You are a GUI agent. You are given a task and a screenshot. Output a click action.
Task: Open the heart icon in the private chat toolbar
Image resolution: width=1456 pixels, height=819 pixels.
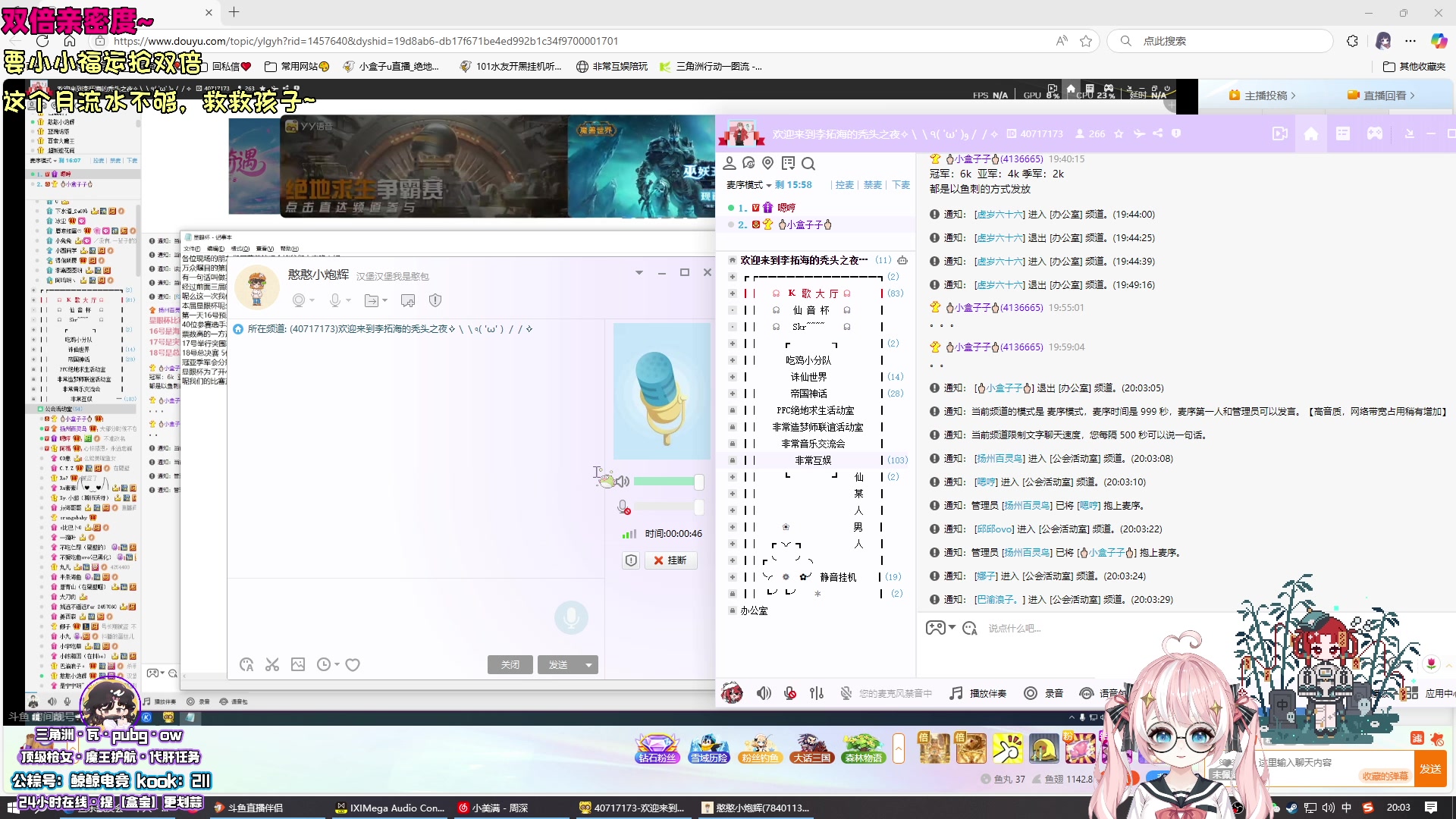353,665
